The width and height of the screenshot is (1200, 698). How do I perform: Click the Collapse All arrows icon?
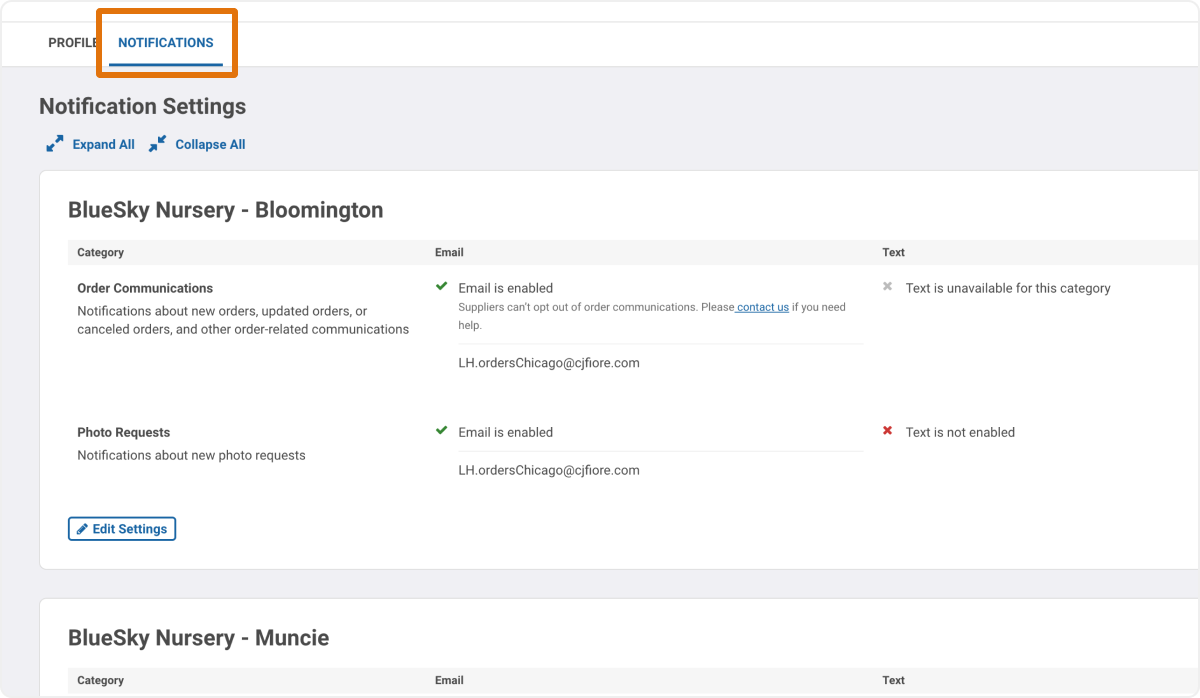coord(157,143)
